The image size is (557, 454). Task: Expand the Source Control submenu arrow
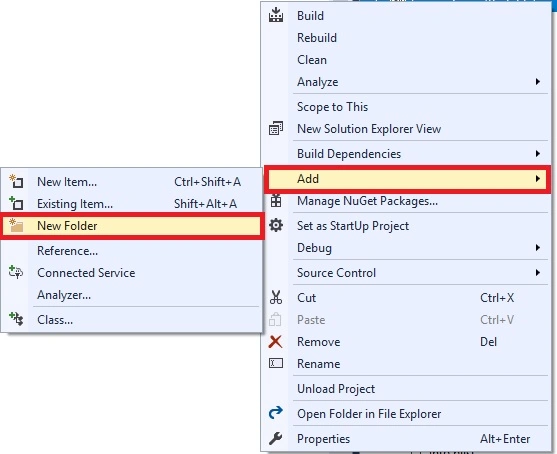click(538, 272)
